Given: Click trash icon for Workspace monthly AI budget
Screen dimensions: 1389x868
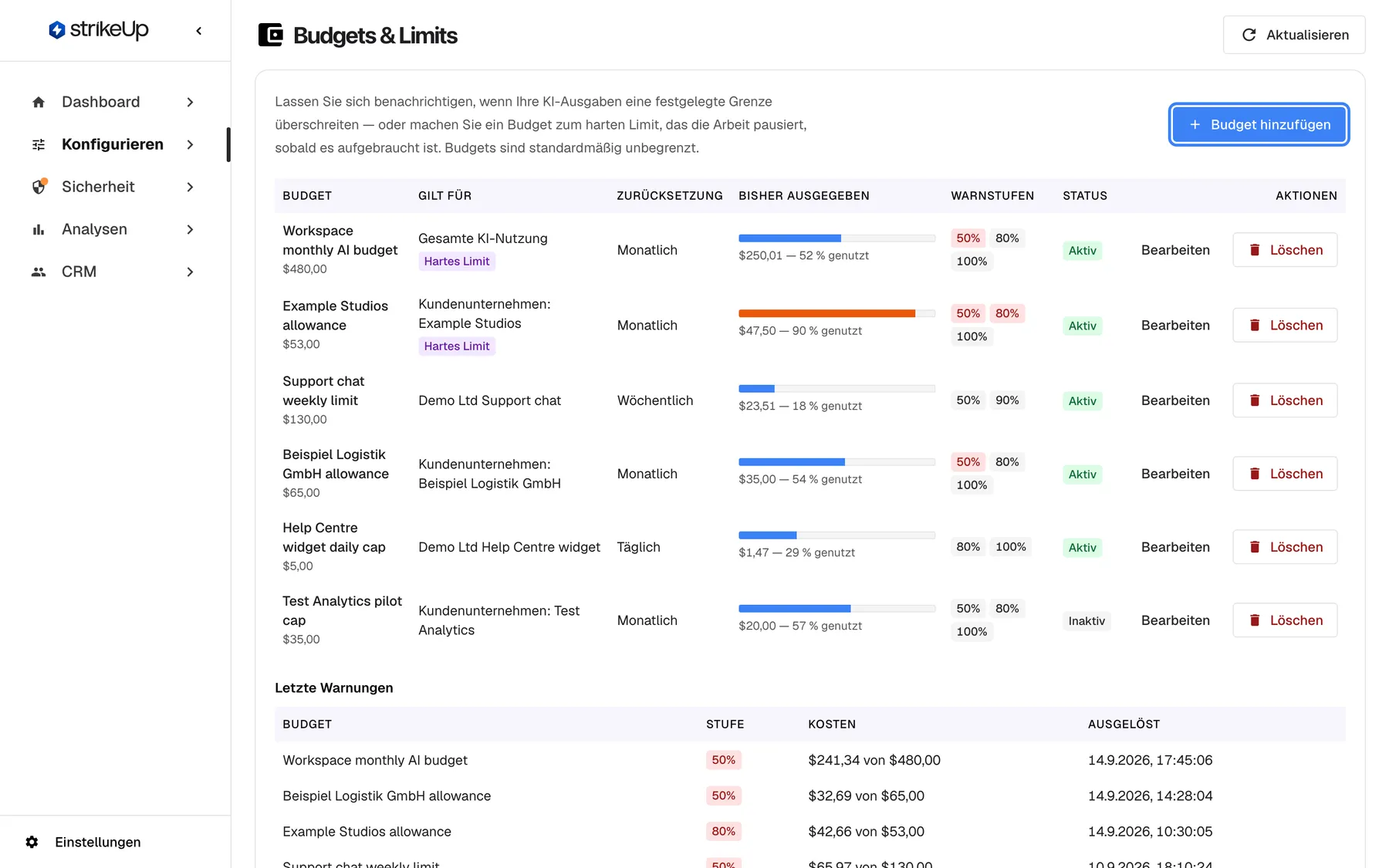Looking at the screenshot, I should pyautogui.click(x=1255, y=250).
